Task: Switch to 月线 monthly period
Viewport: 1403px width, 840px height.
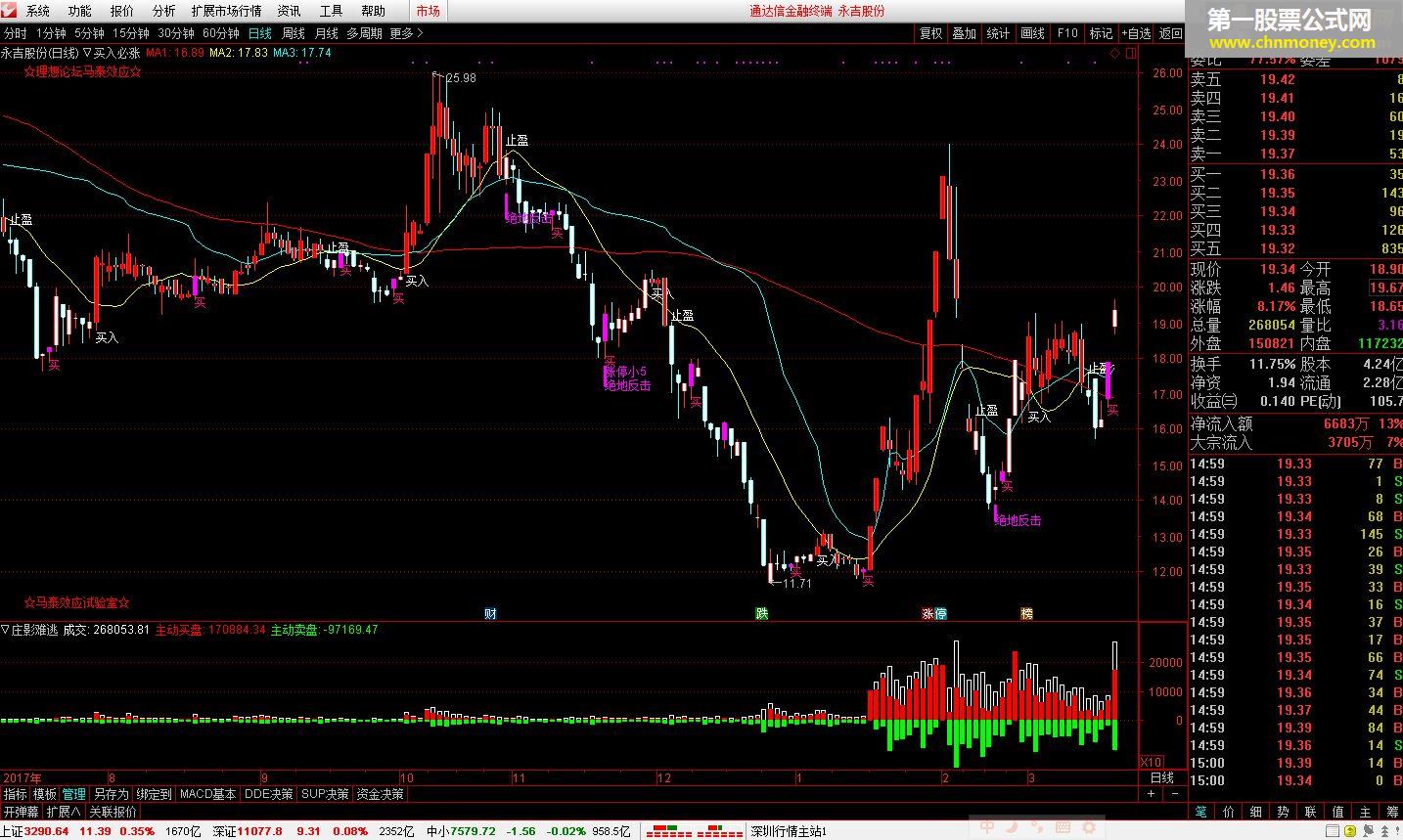Action: 327,32
